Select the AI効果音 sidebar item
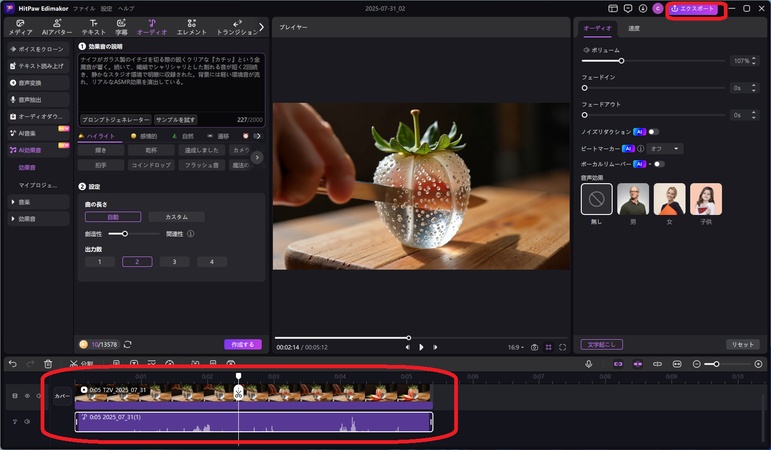Image resolution: width=771 pixels, height=450 pixels. coord(38,150)
